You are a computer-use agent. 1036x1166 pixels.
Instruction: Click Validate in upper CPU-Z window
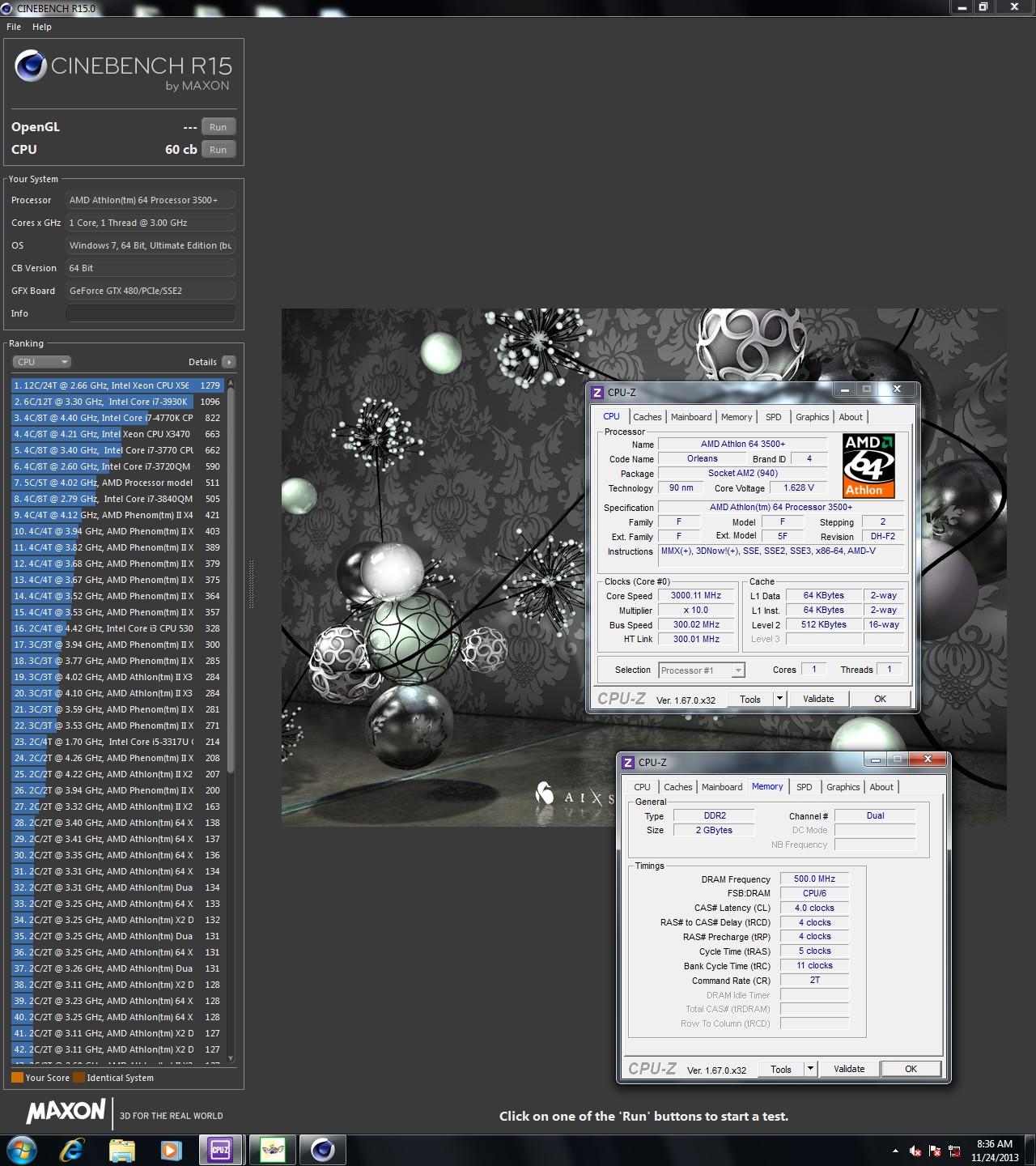[818, 699]
